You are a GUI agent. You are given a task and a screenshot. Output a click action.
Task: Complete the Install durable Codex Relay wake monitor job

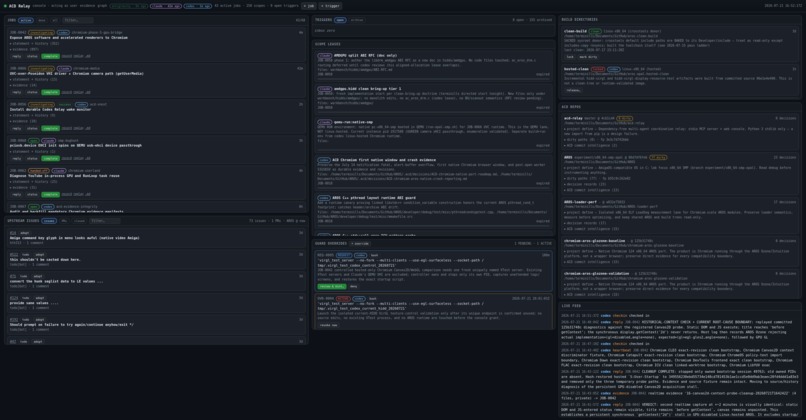[x=50, y=129]
